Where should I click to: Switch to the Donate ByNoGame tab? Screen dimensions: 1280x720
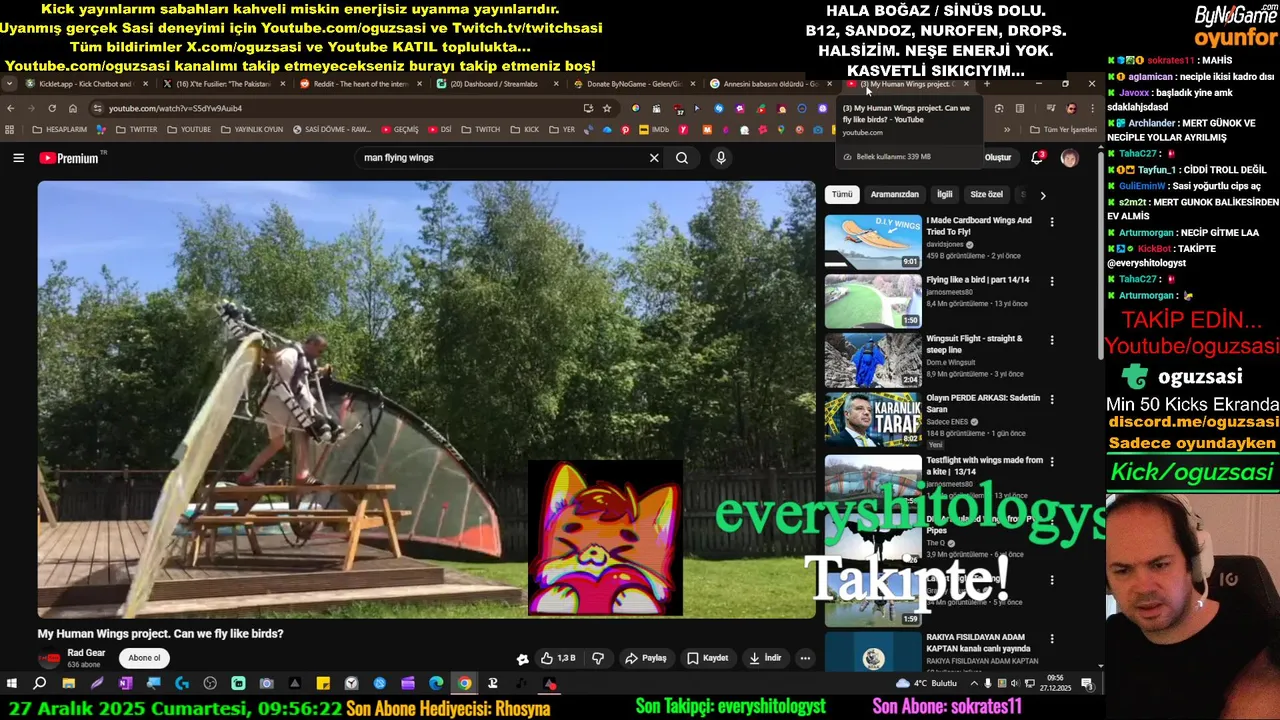pyautogui.click(x=633, y=84)
